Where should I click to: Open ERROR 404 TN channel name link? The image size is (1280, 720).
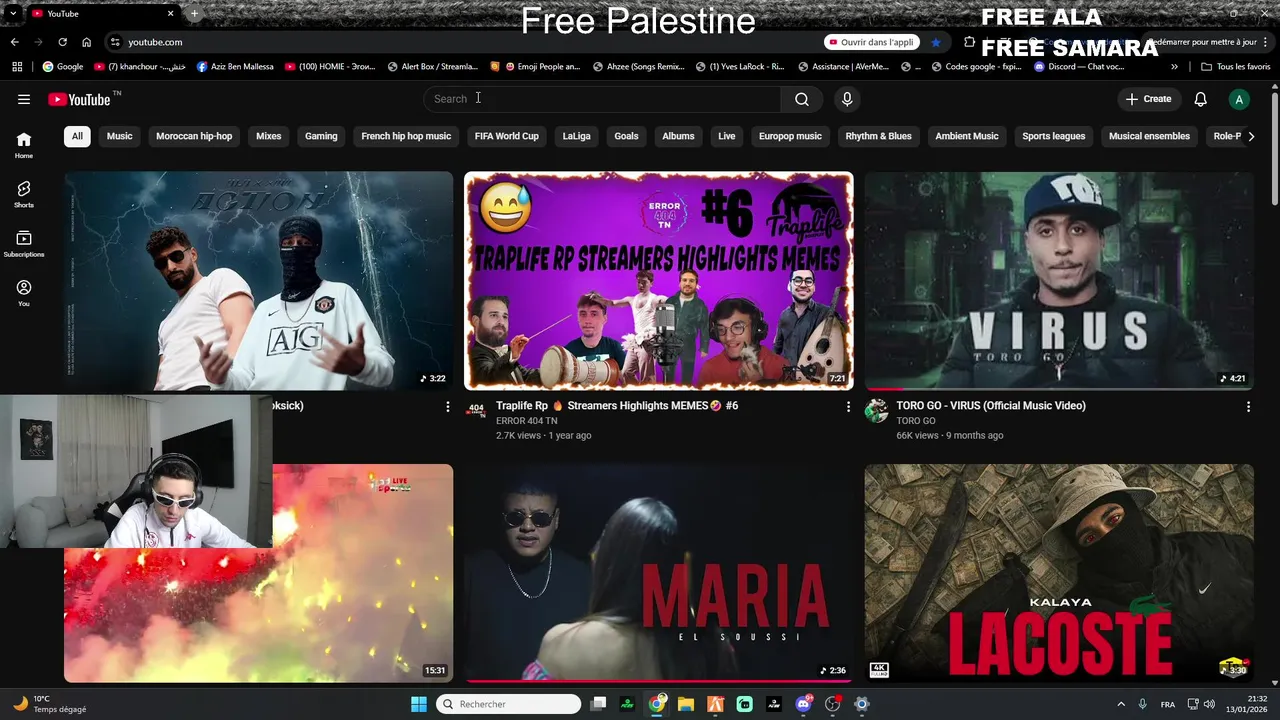527,421
